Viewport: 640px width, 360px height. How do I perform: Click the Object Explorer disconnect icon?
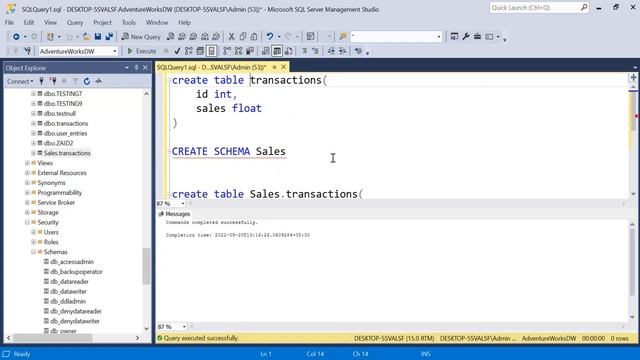[x=53, y=81]
